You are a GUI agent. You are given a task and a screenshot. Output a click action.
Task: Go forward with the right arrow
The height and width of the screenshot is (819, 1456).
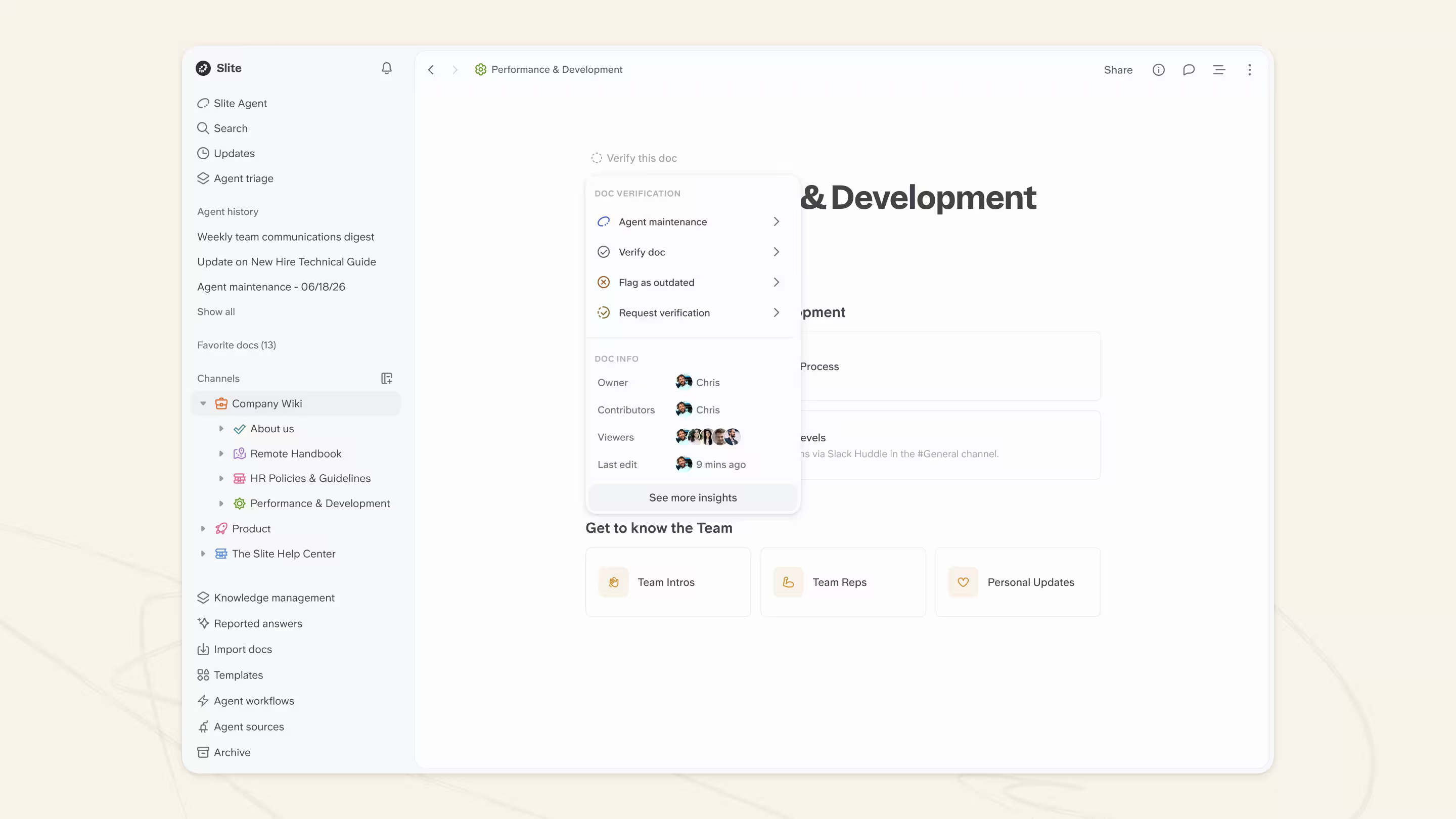click(455, 70)
